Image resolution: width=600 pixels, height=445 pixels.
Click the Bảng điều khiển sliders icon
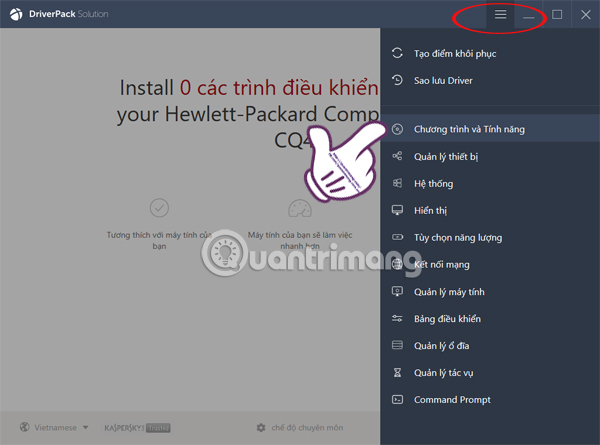coord(397,318)
